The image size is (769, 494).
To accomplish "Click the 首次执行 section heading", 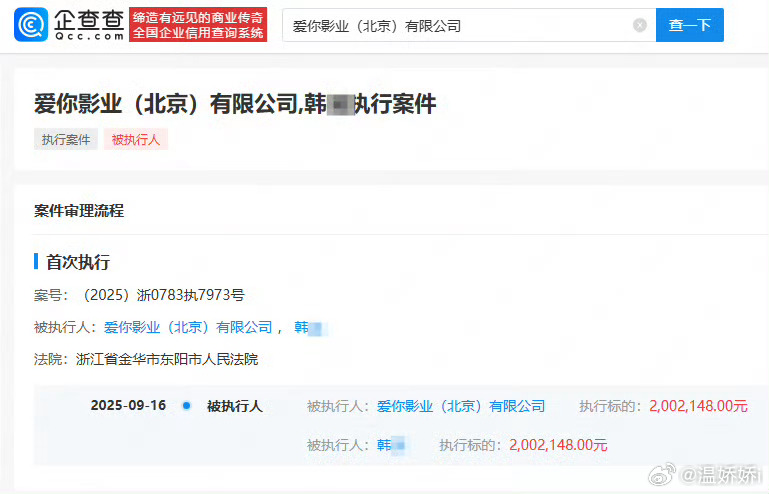I will click(77, 262).
